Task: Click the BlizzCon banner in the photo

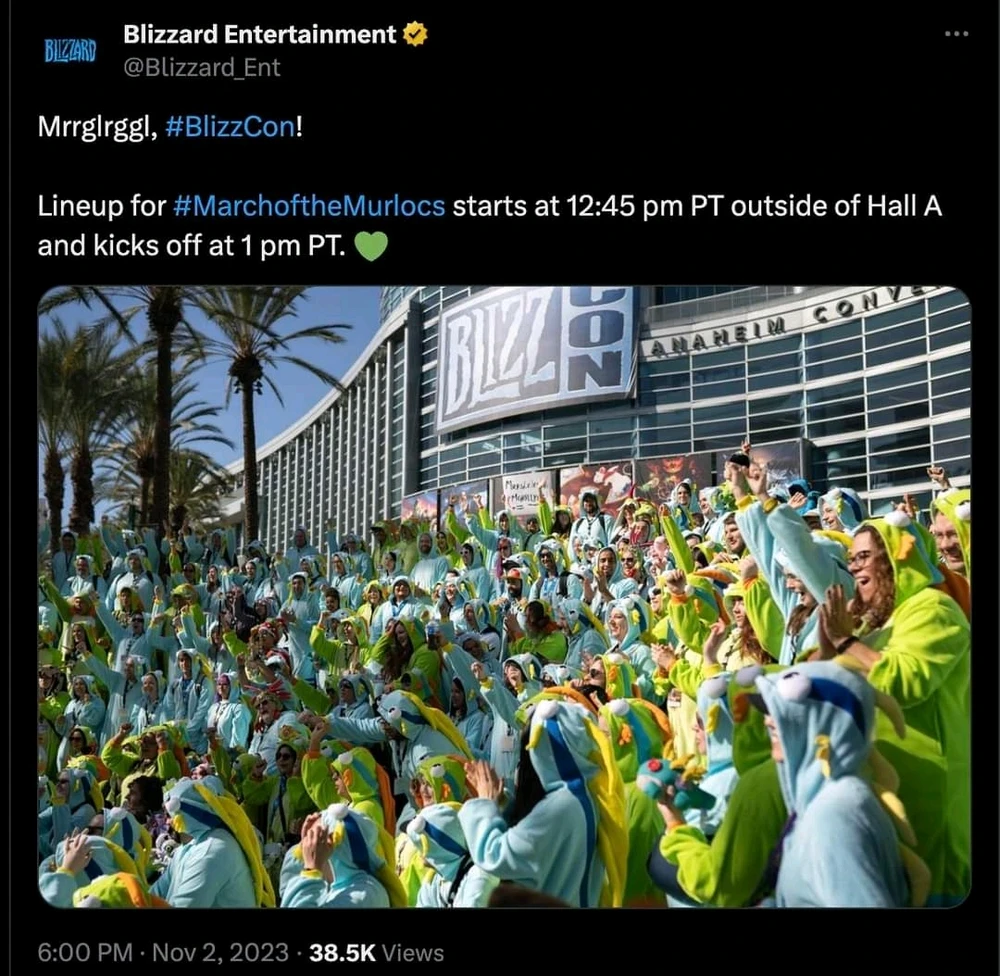Action: pos(536,357)
